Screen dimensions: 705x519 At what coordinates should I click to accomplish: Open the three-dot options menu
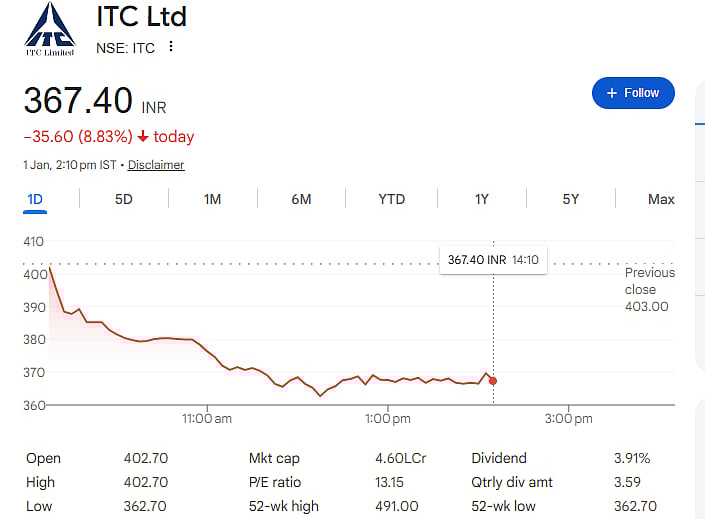[x=171, y=47]
